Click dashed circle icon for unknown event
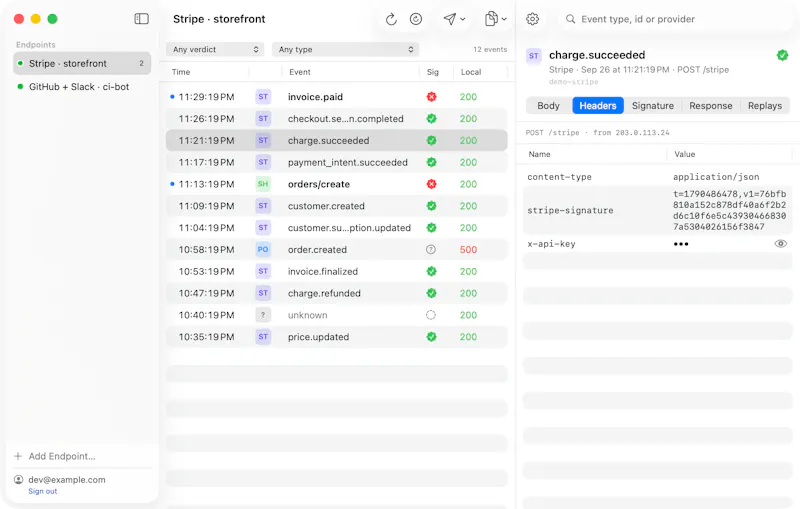The width and height of the screenshot is (800, 509). point(431,315)
